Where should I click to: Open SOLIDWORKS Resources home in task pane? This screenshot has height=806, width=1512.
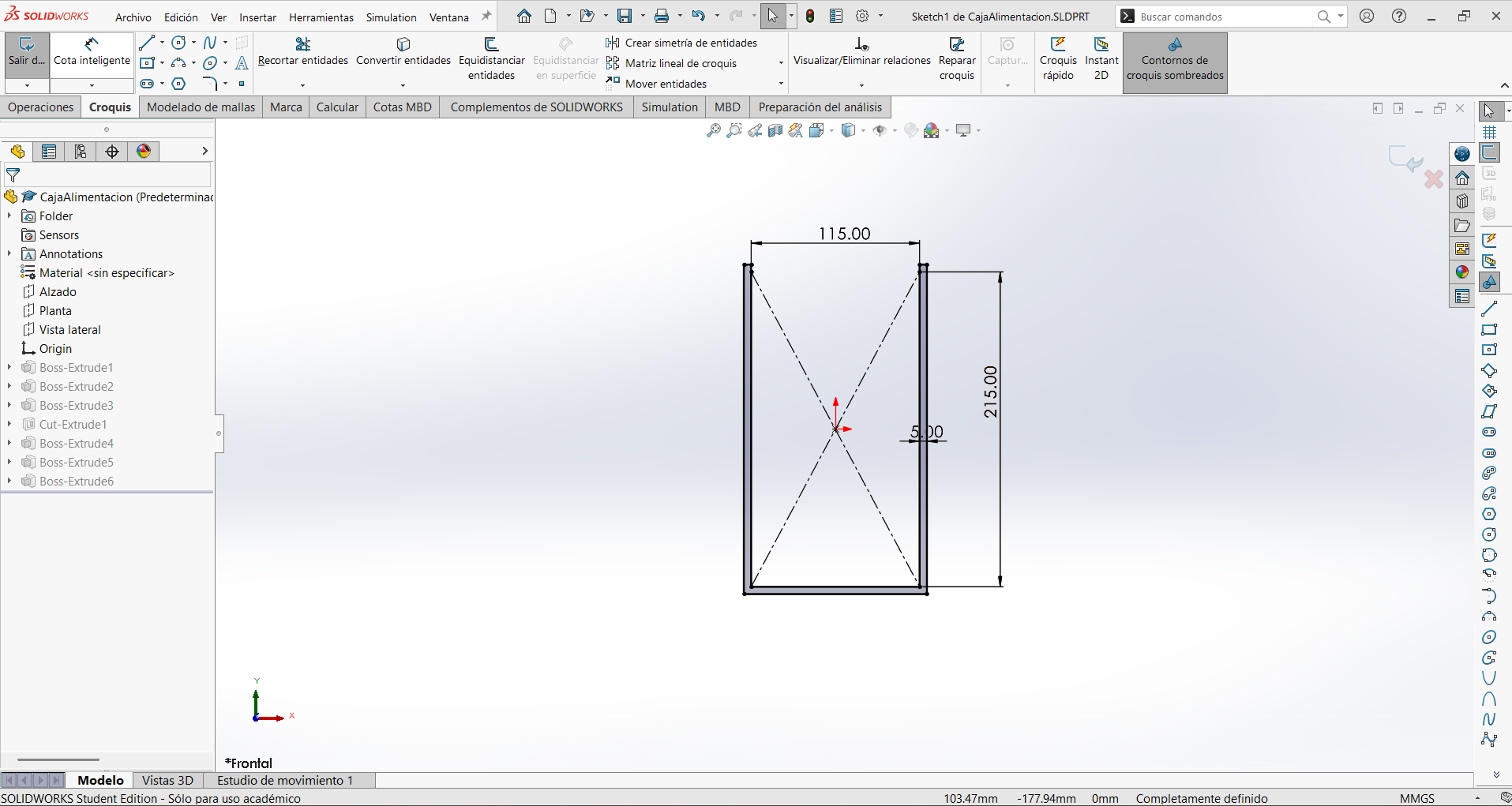[x=1462, y=178]
